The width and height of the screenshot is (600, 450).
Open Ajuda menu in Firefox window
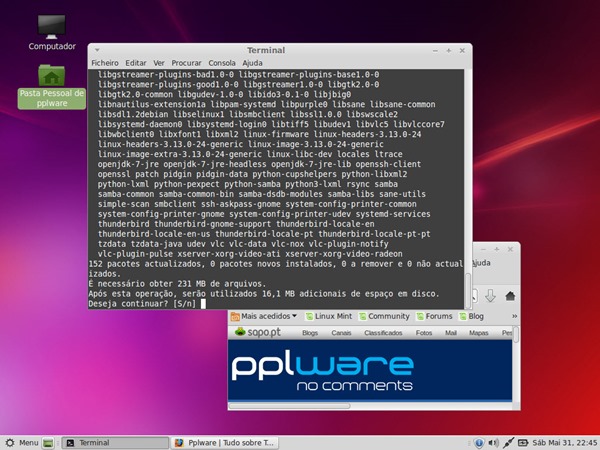(481, 263)
